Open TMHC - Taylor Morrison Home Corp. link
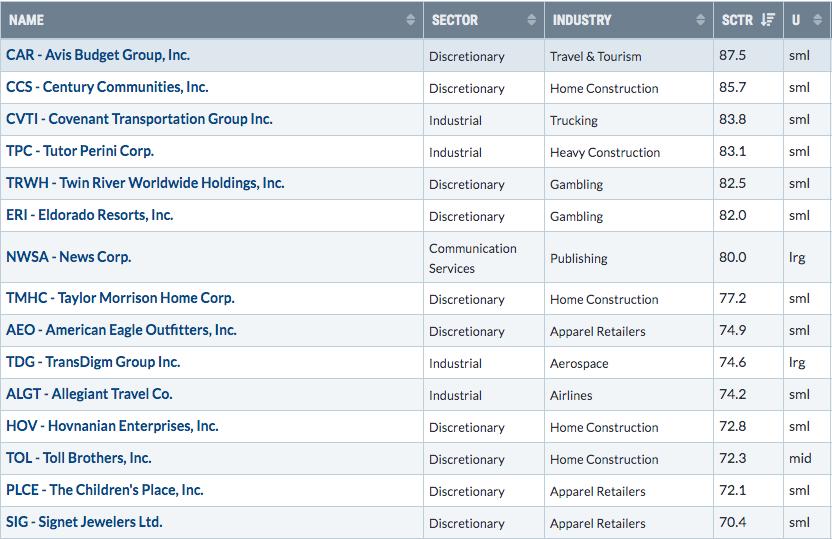Image resolution: width=832 pixels, height=539 pixels. tap(120, 298)
